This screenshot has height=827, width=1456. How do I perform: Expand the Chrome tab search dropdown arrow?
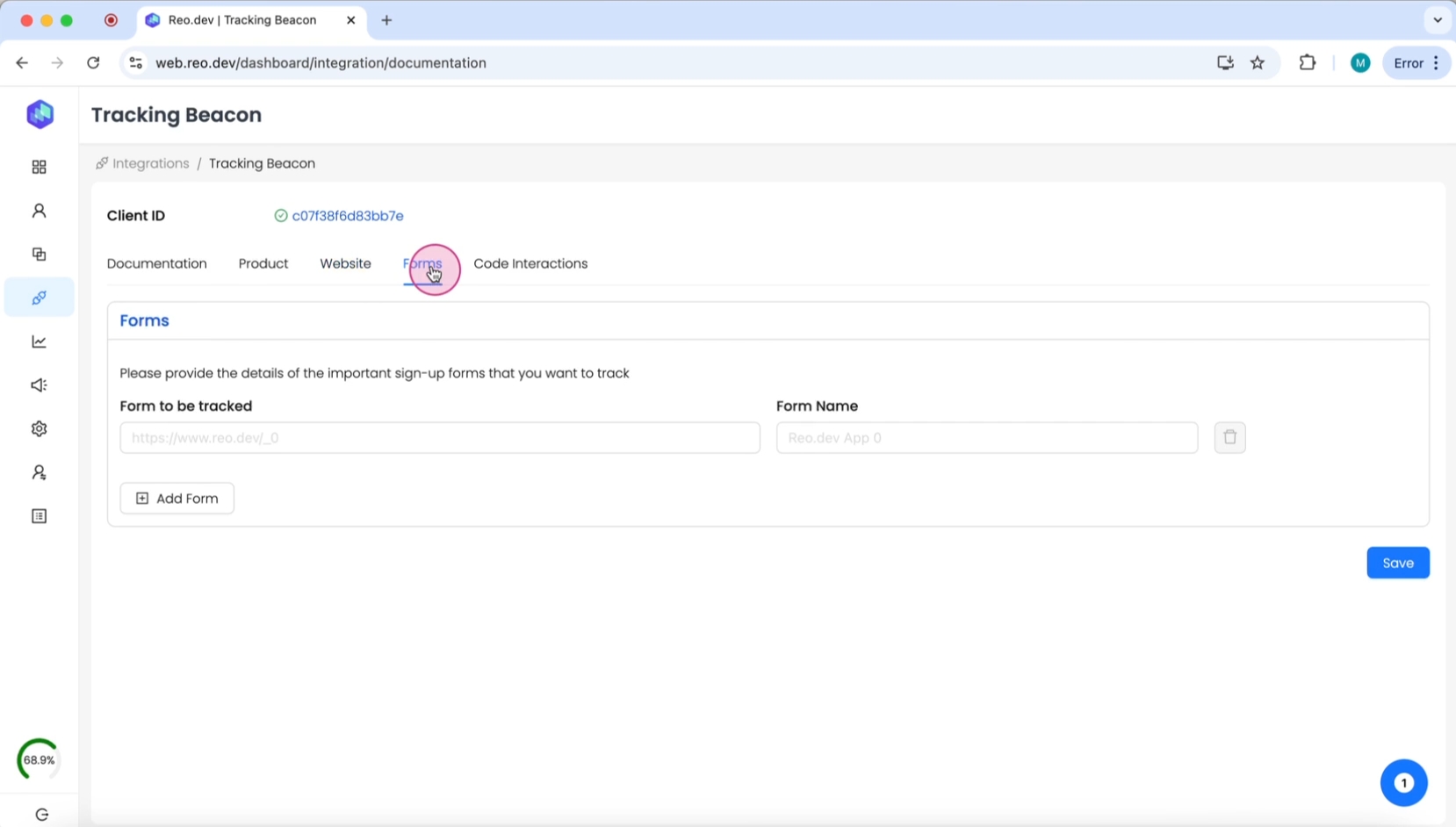point(1437,19)
